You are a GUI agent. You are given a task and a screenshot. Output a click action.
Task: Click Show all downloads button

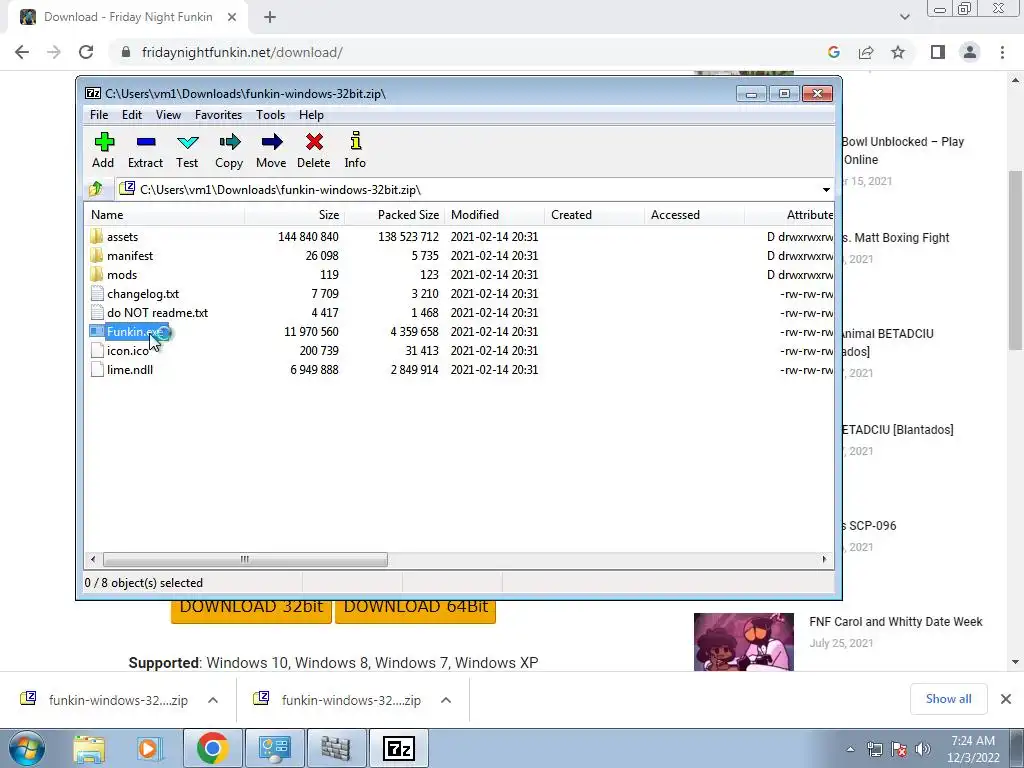(948, 699)
